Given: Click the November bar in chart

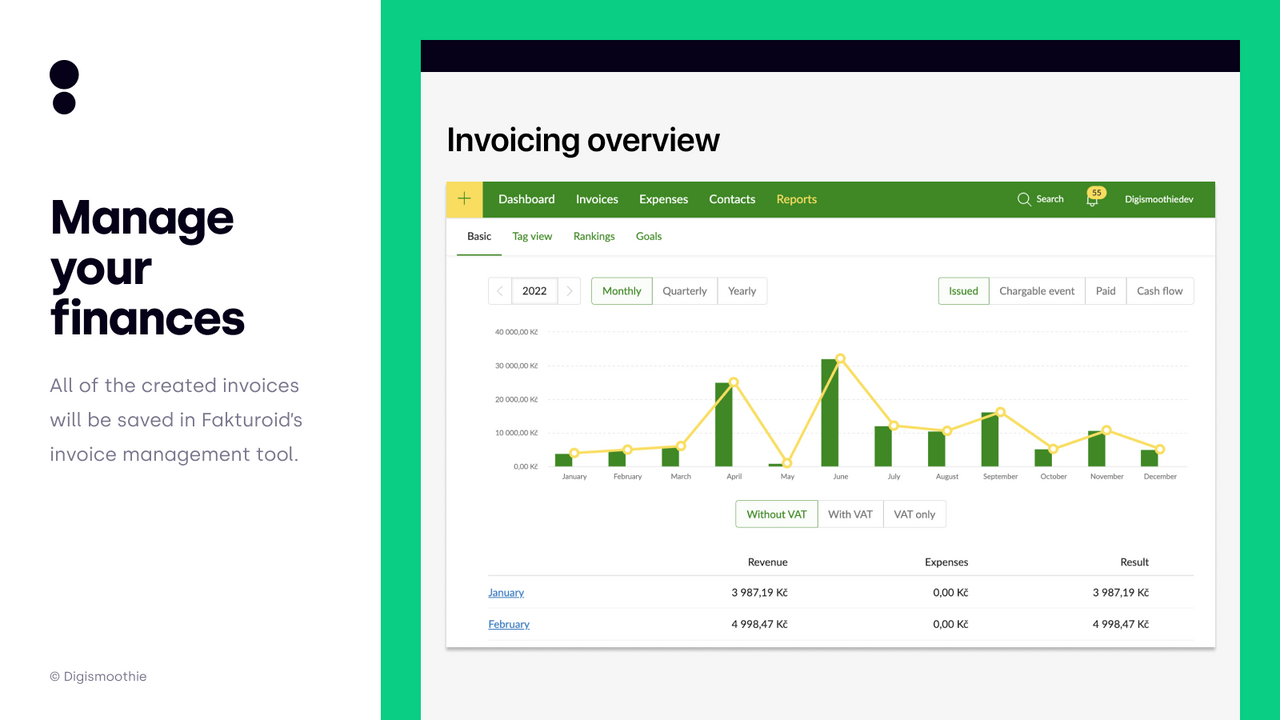Looking at the screenshot, I should (x=1096, y=449).
